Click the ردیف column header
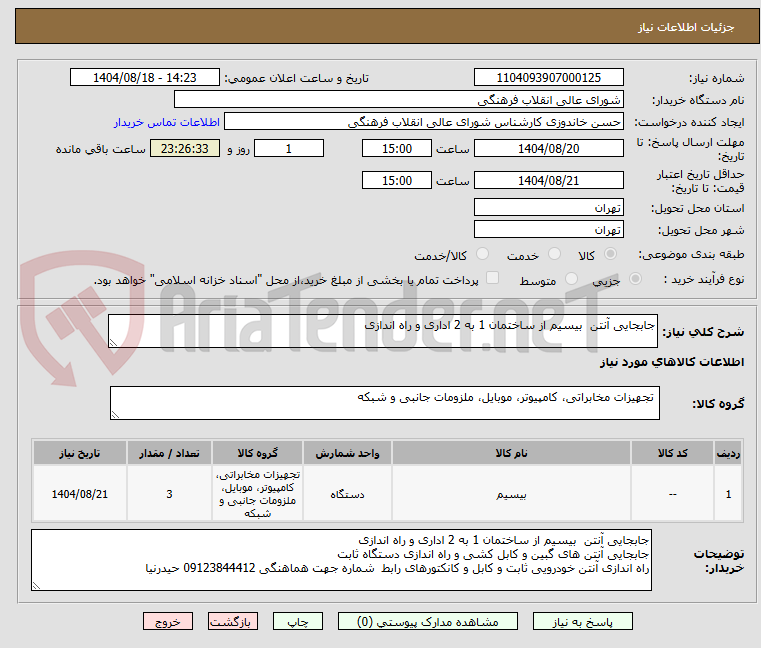Viewport: 761px width, 648px height. 728,453
